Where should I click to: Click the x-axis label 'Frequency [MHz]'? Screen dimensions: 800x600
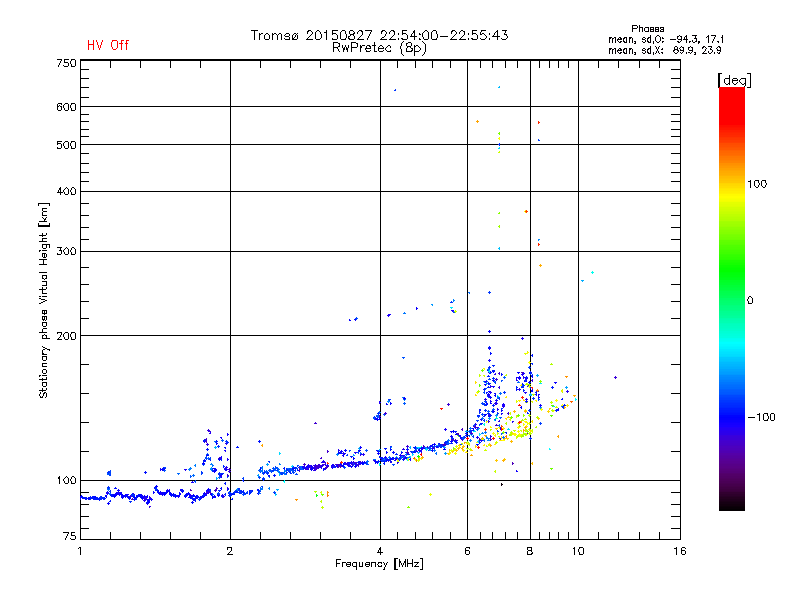[x=379, y=564]
